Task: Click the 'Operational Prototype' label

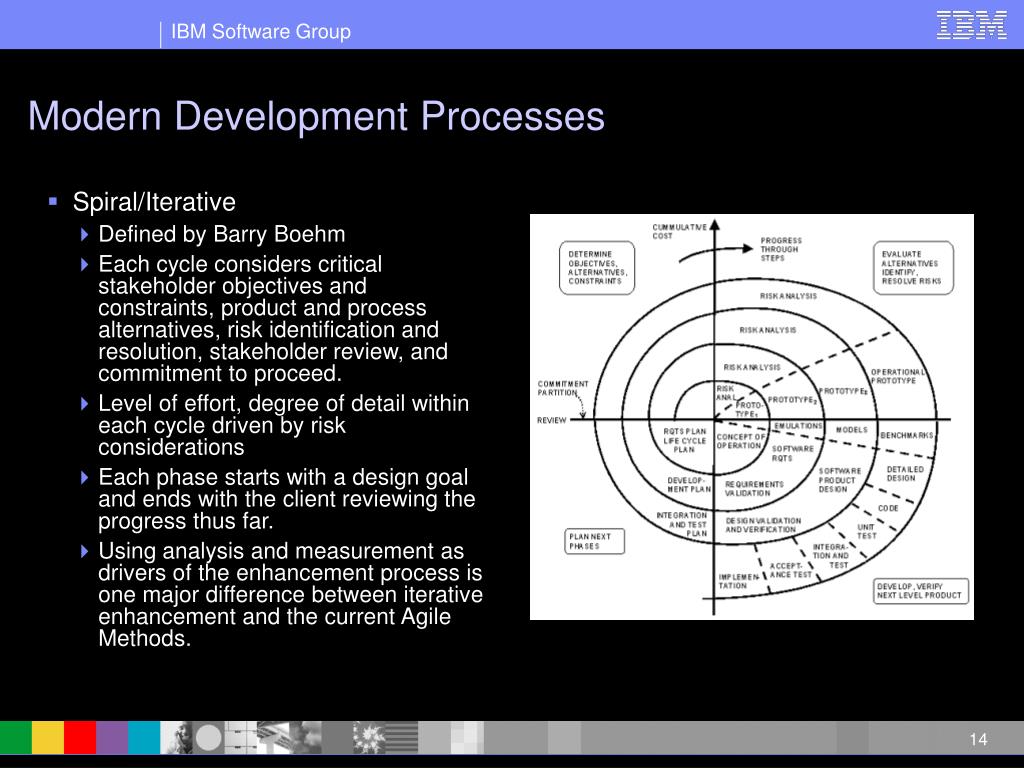Action: coord(897,376)
